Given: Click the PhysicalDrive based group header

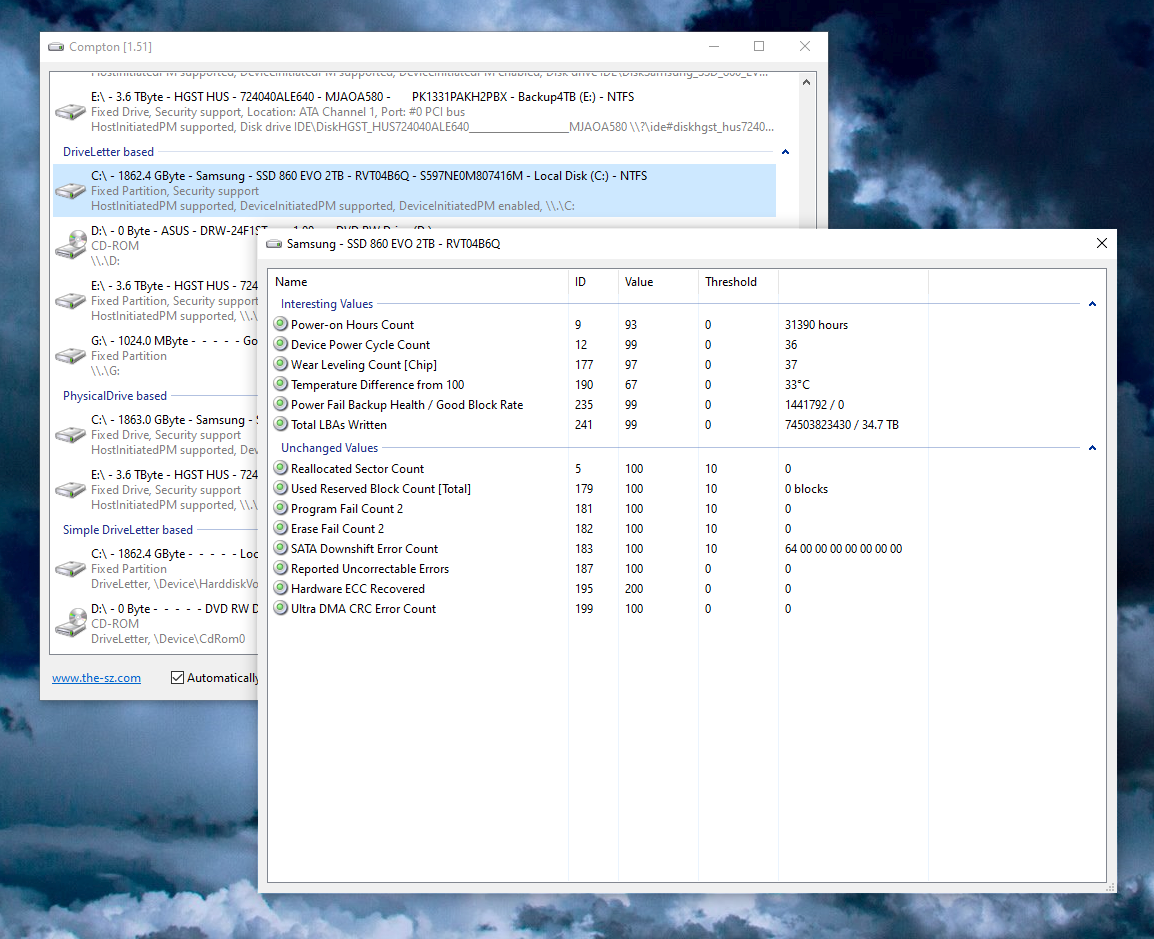Looking at the screenshot, I should pos(115,396).
